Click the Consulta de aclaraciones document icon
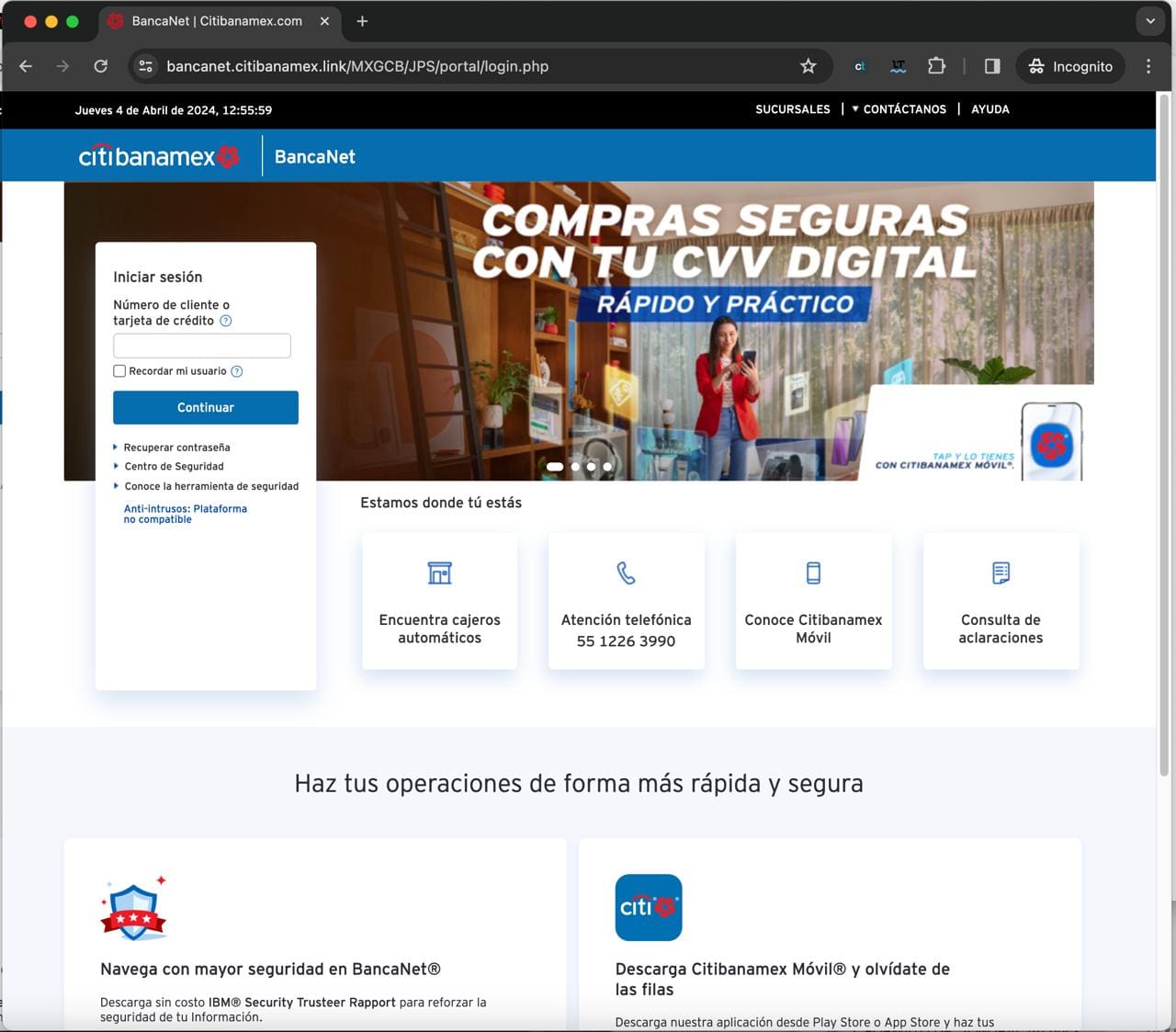Image resolution: width=1176 pixels, height=1032 pixels. point(1001,573)
